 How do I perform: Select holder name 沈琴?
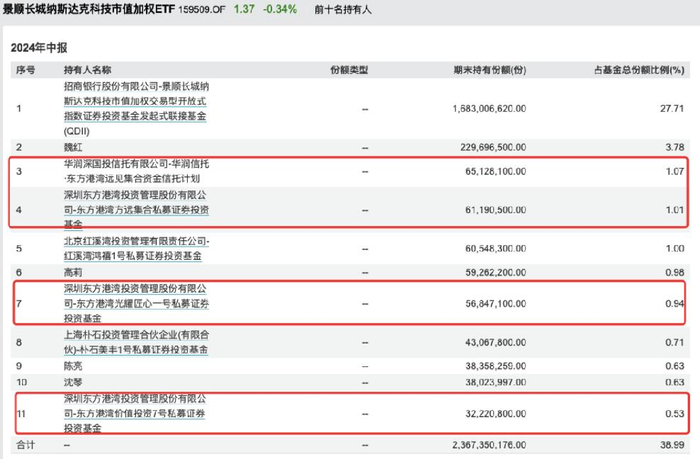pyautogui.click(x=73, y=382)
